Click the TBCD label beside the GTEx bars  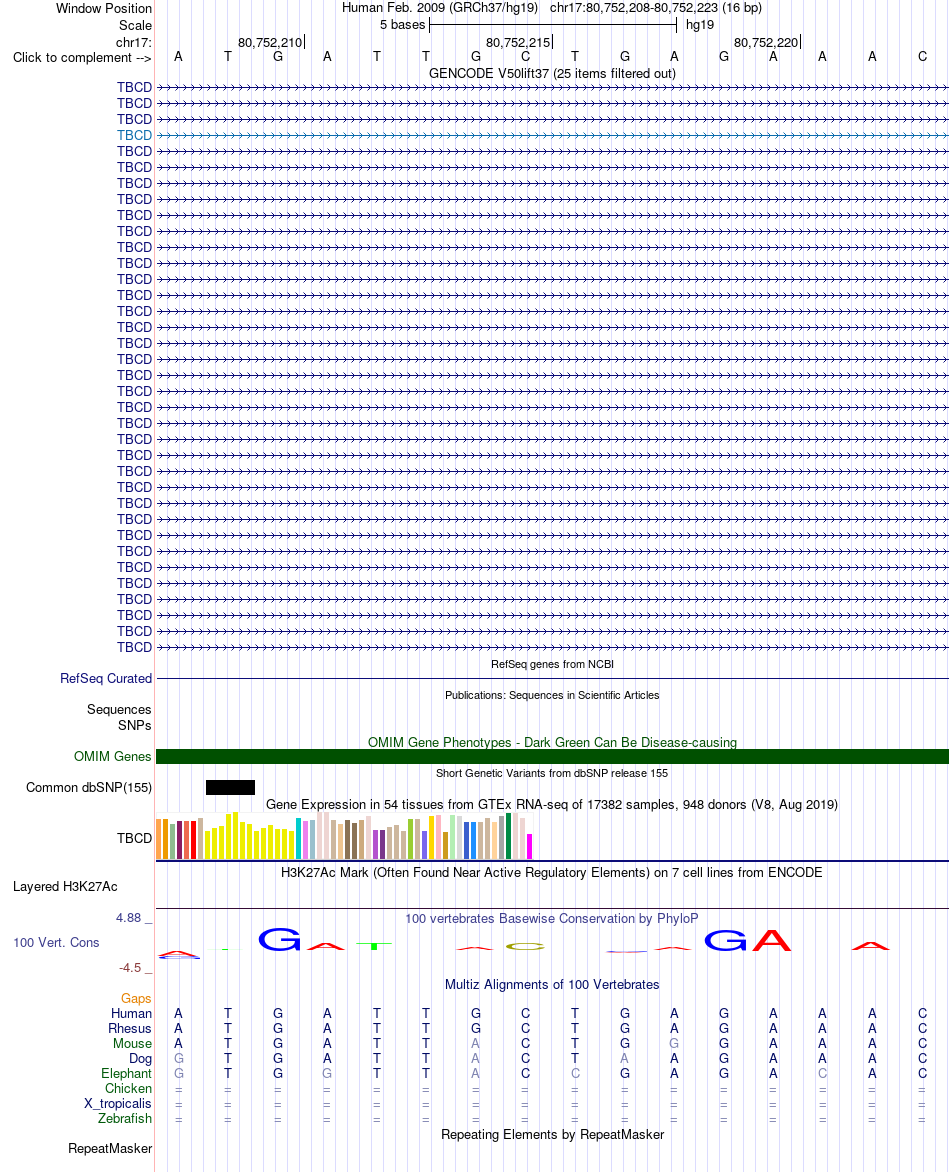click(135, 839)
